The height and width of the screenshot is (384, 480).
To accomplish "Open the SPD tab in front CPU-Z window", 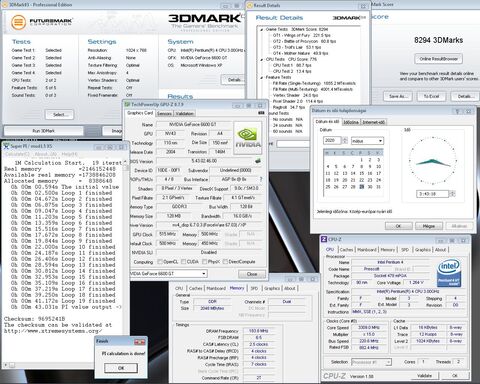I will pyautogui.click(x=405, y=250).
